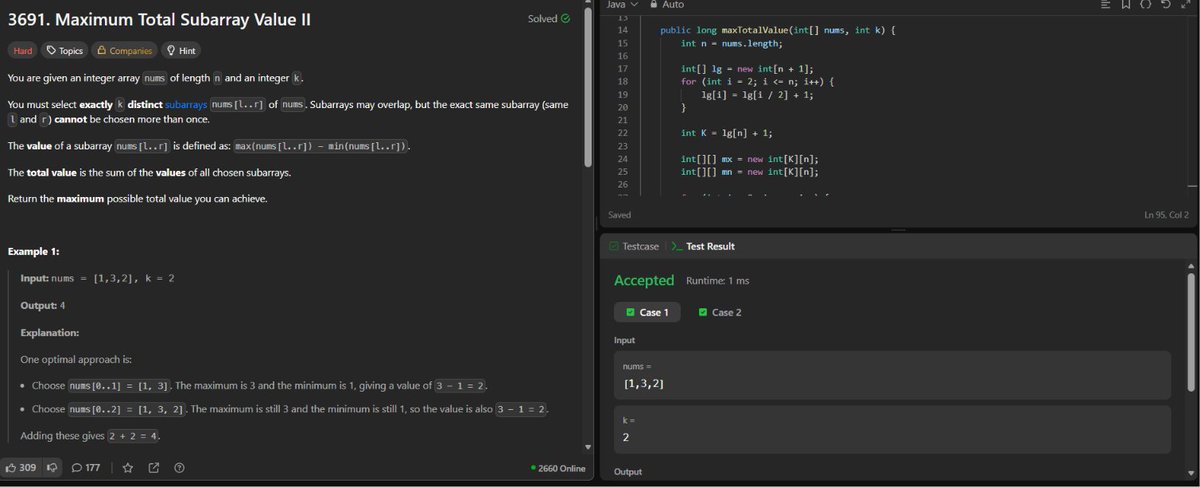Viewport: 1200px width, 487px height.
Task: Reset code with undo arrow icon
Action: click(x=1167, y=5)
